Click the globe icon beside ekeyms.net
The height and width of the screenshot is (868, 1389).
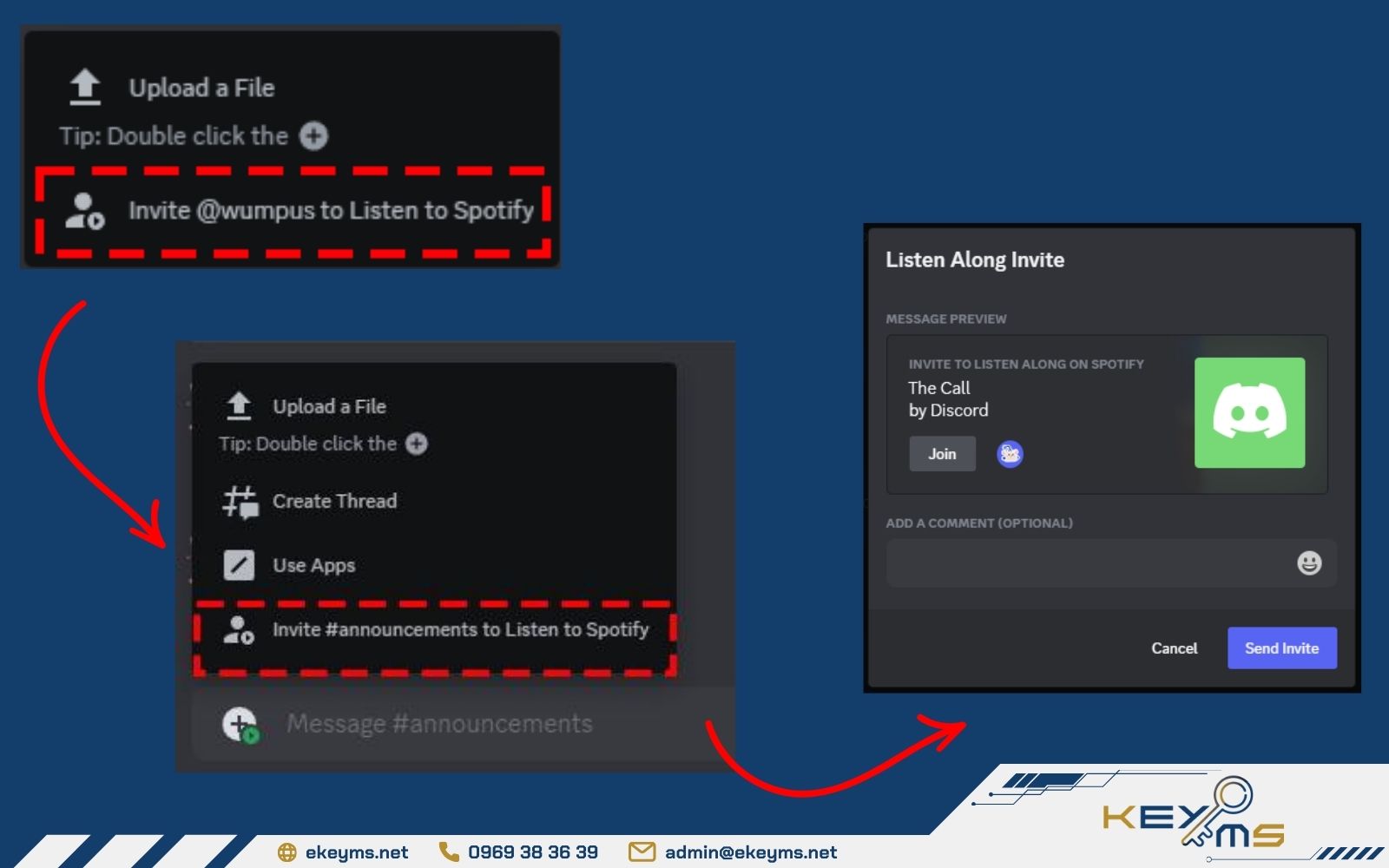tap(286, 852)
